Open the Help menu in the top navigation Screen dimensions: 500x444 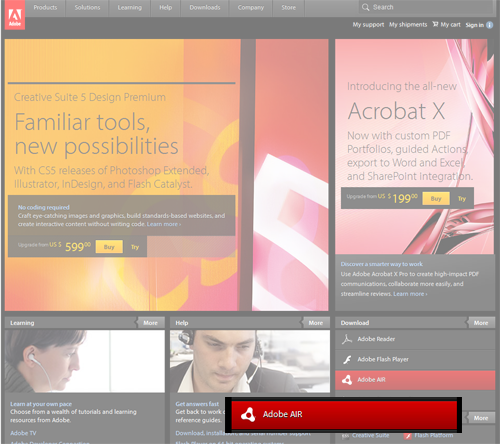[x=166, y=7]
